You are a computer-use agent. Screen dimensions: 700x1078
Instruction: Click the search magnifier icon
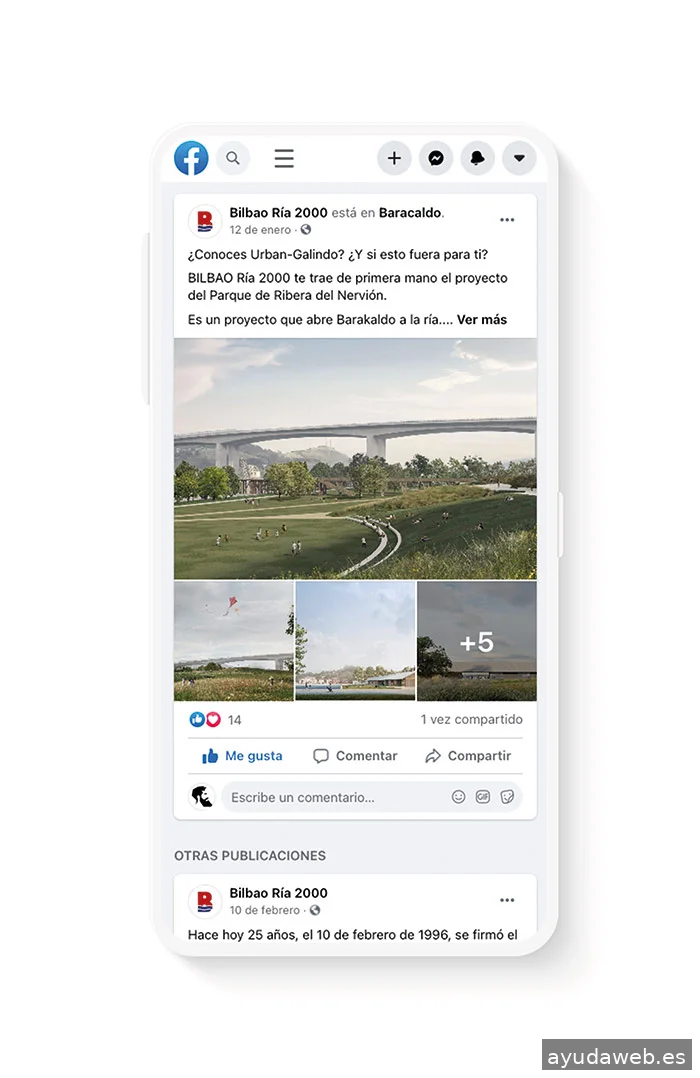(x=233, y=158)
